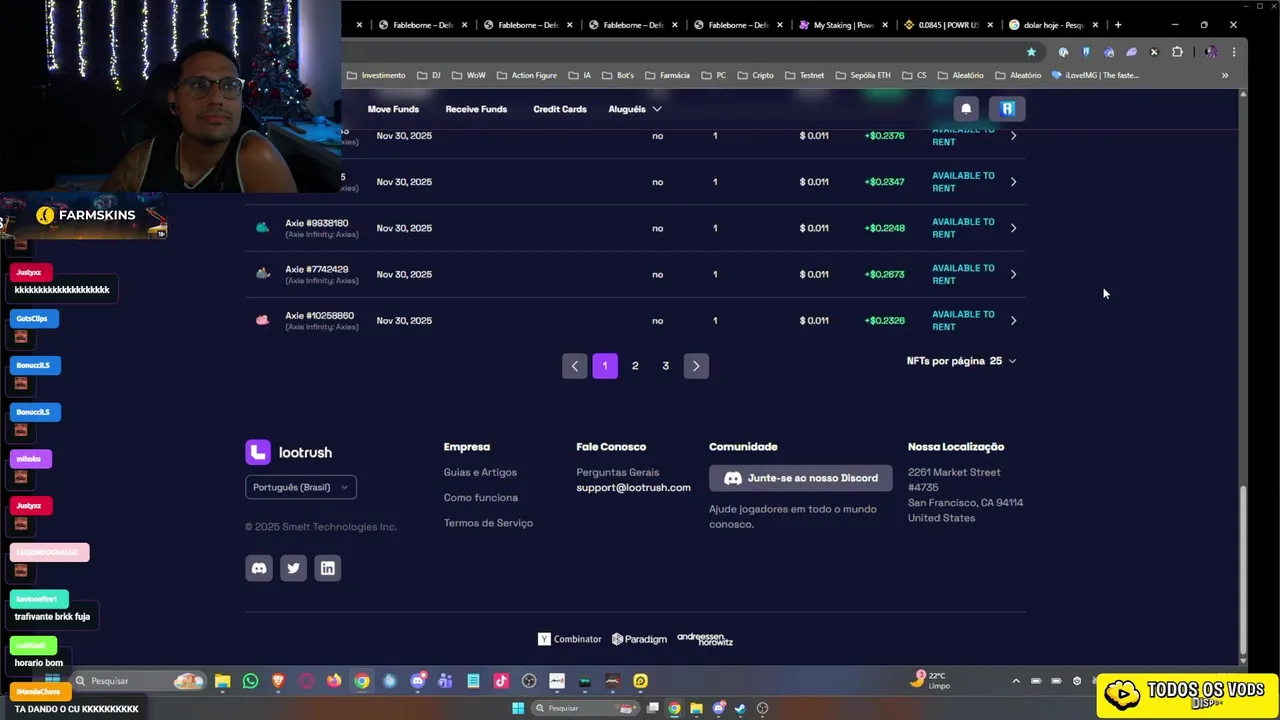Click the Axie #9938180 name text

click(317, 223)
